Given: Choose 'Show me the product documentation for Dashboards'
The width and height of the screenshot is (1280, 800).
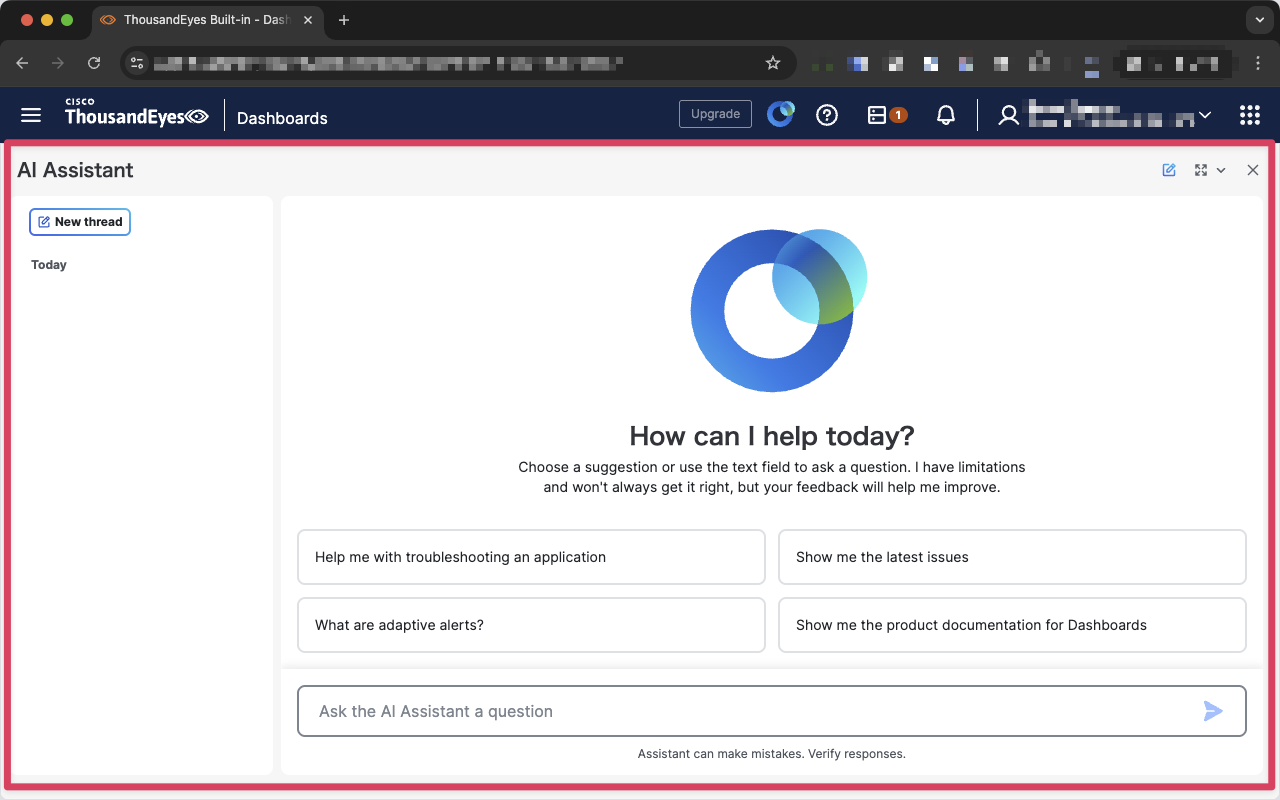Looking at the screenshot, I should coord(1012,625).
